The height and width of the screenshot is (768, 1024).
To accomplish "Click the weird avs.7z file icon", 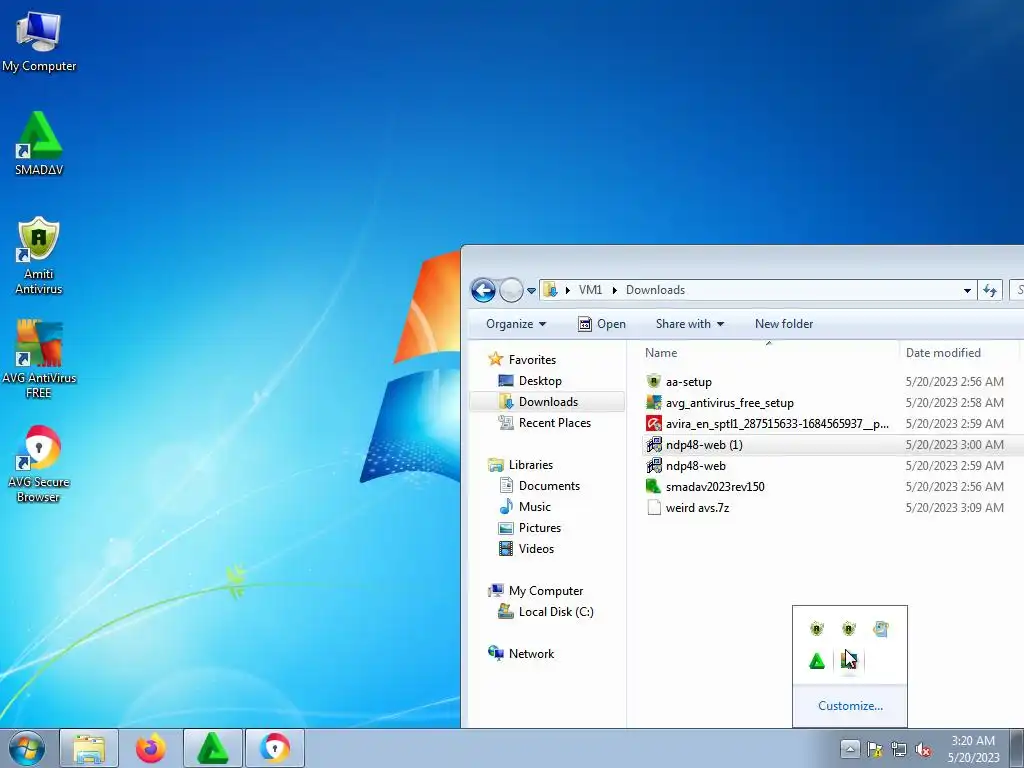I will pos(654,507).
